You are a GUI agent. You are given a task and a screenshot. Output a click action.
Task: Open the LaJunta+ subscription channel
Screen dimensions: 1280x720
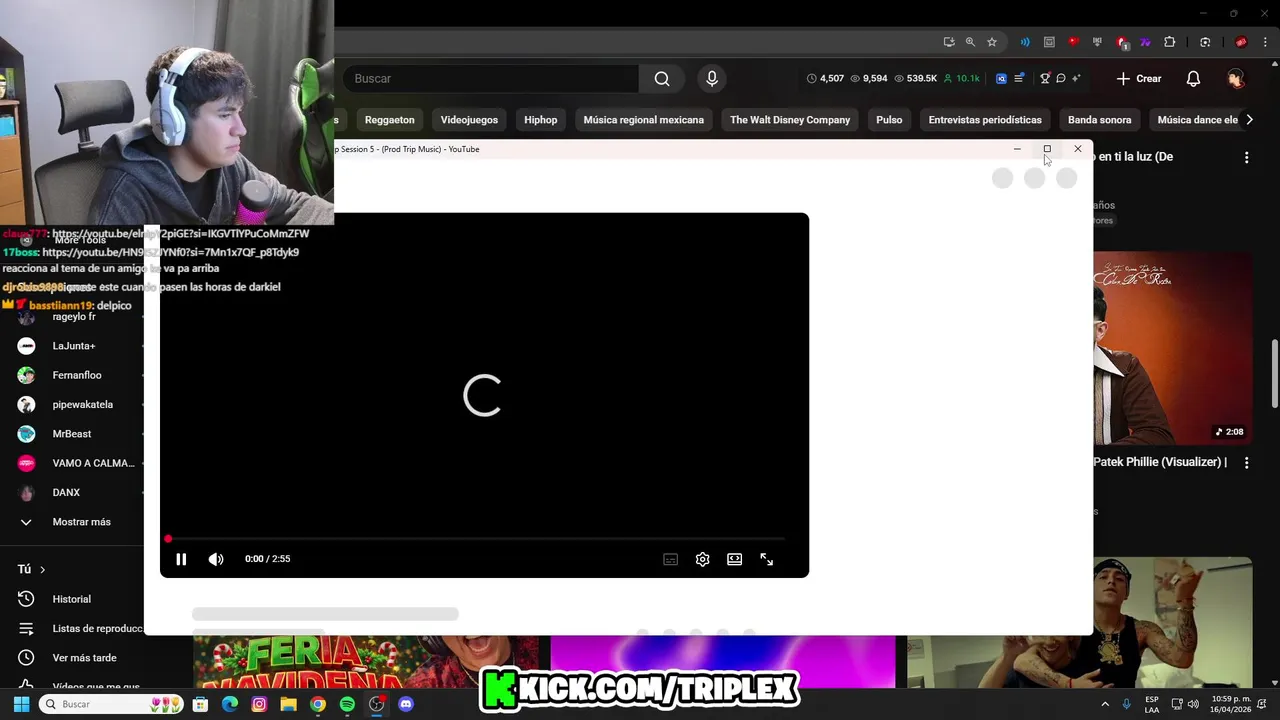(72, 346)
